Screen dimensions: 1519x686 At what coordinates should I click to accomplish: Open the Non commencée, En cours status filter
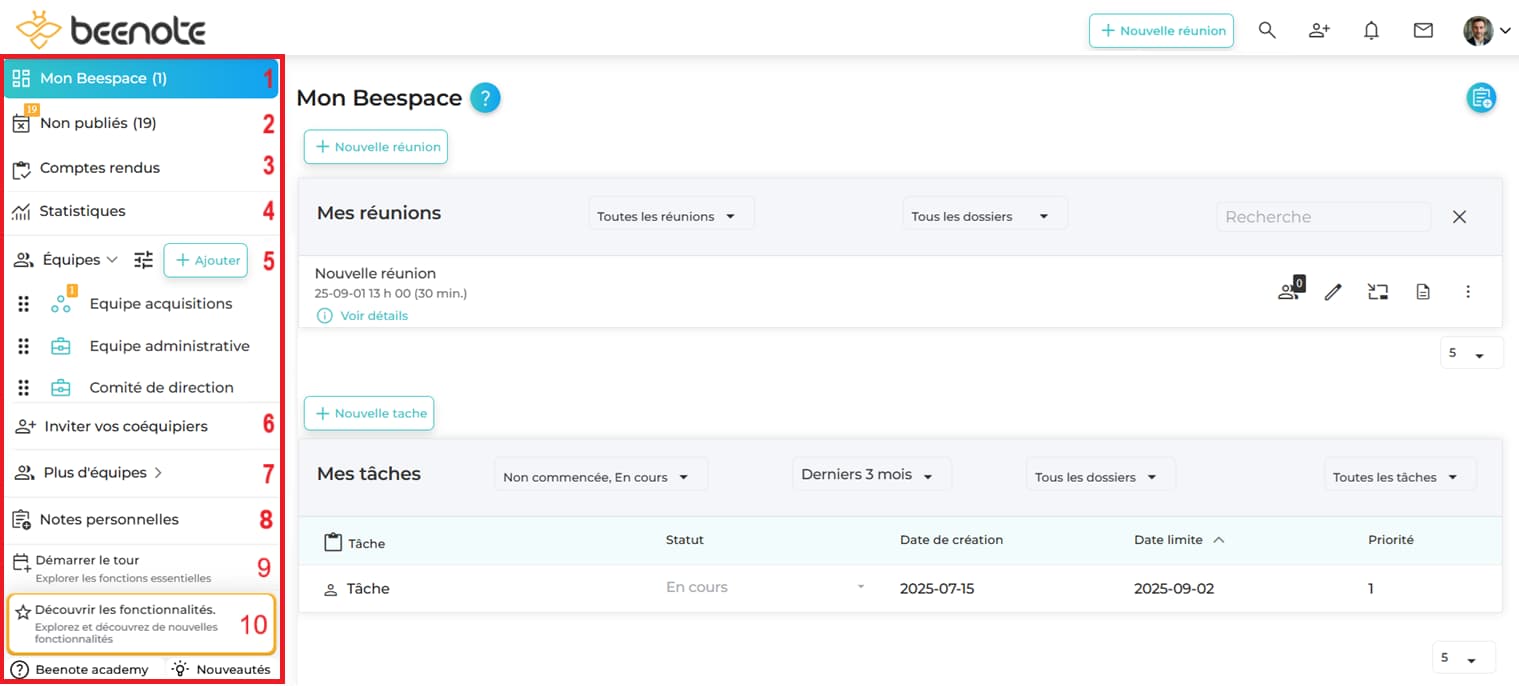click(601, 477)
